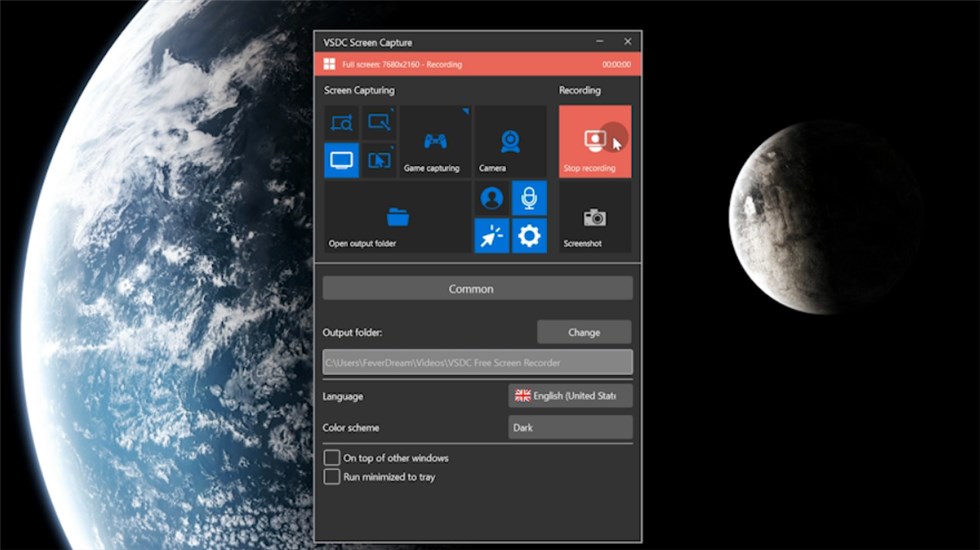Select the full screen capture monitor icon
This screenshot has width=980, height=550.
tap(341, 160)
